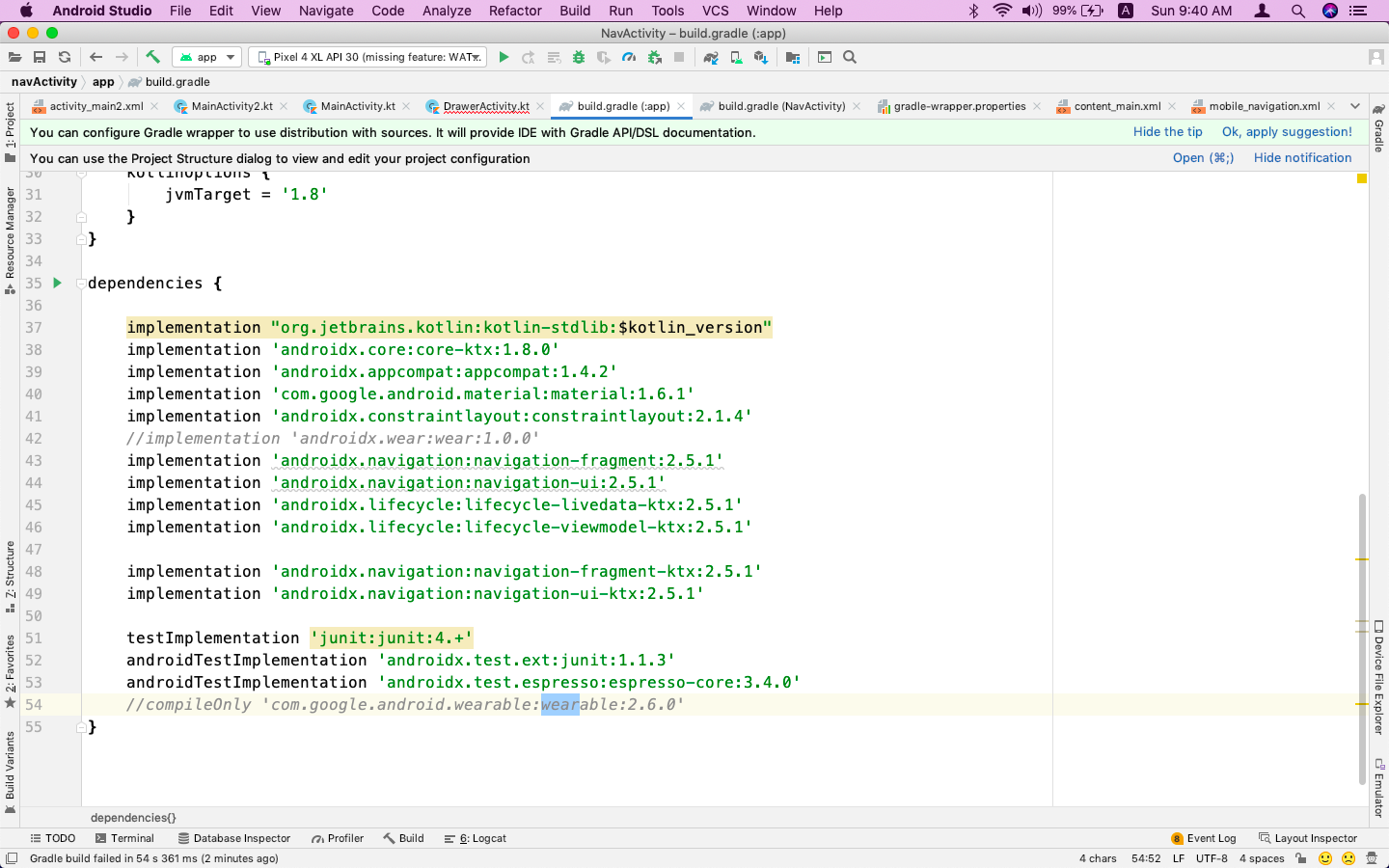Open the Logcat tool window
The width and height of the screenshot is (1389, 868).
point(476,838)
